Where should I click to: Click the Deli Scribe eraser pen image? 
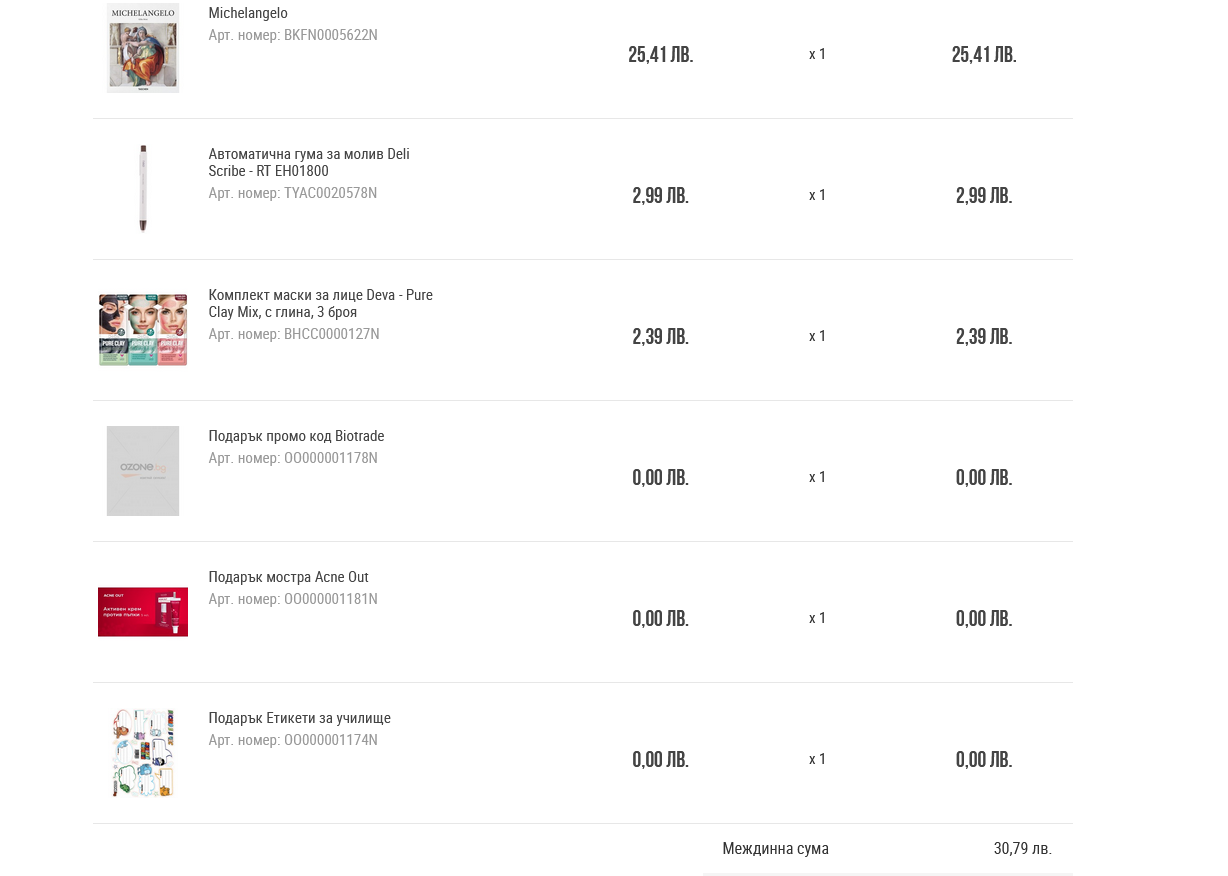click(143, 188)
